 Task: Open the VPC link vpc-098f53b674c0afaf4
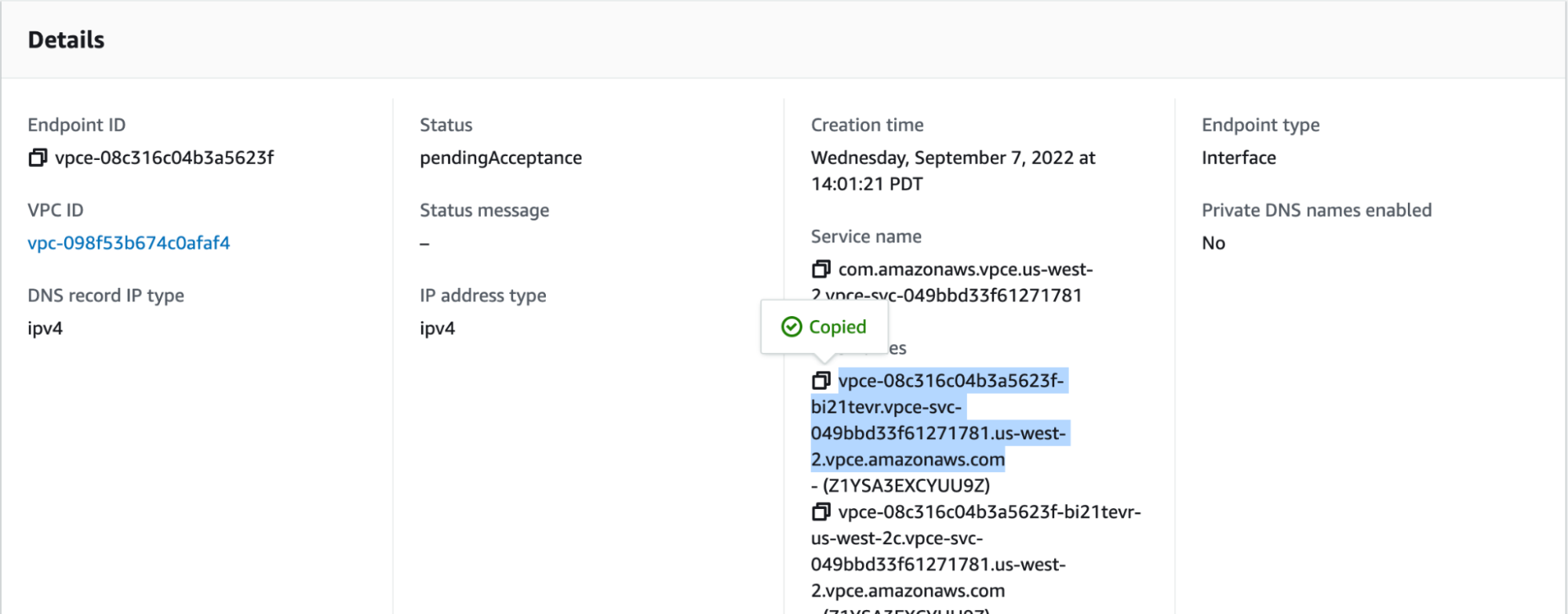point(129,243)
